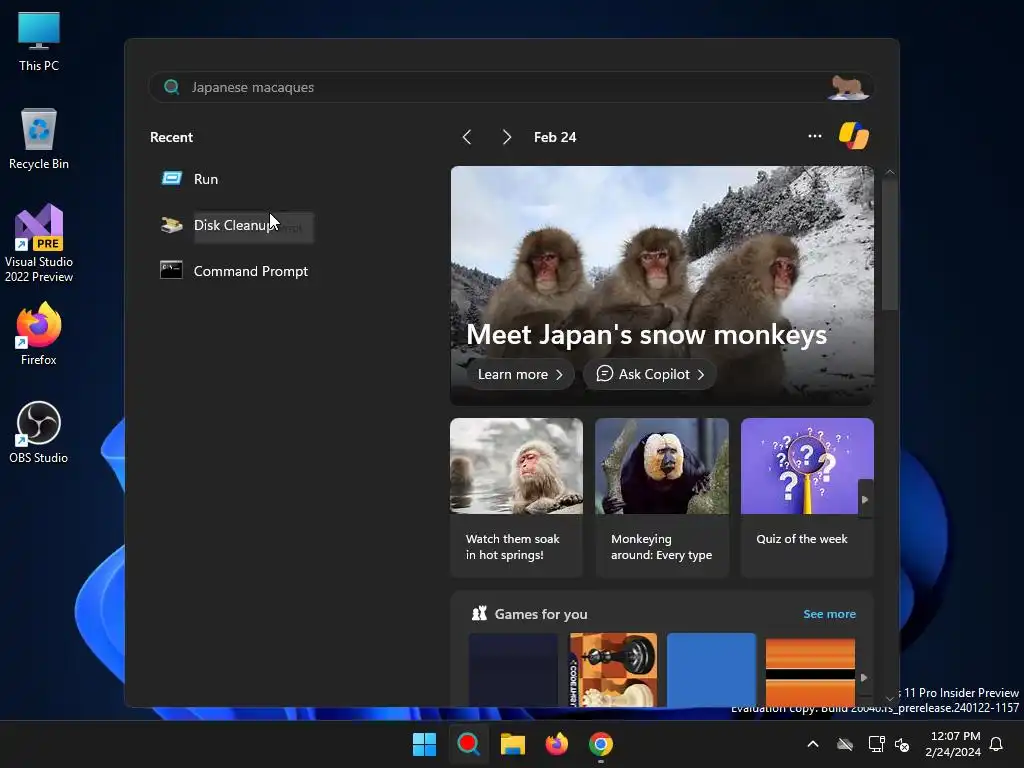
Task: Click the muted volume tray icon
Action: [x=902, y=744]
